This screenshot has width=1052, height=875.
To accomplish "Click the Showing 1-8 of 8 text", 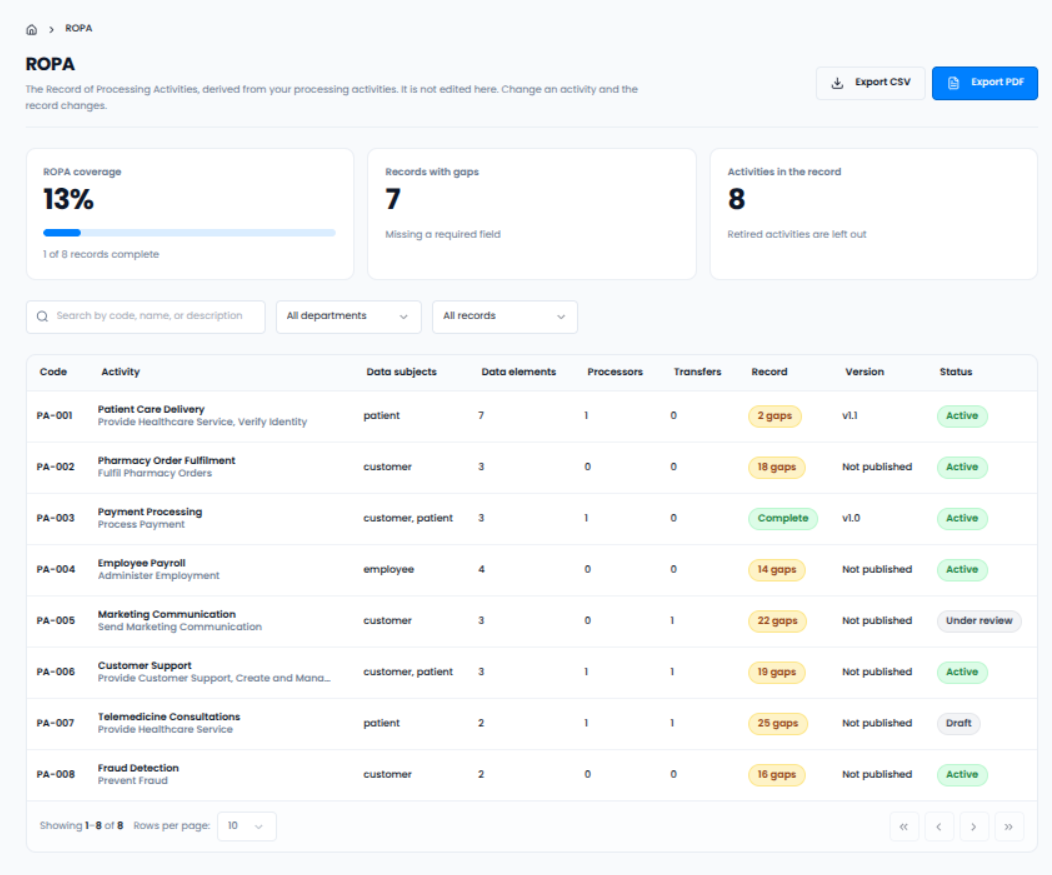I will click(81, 826).
